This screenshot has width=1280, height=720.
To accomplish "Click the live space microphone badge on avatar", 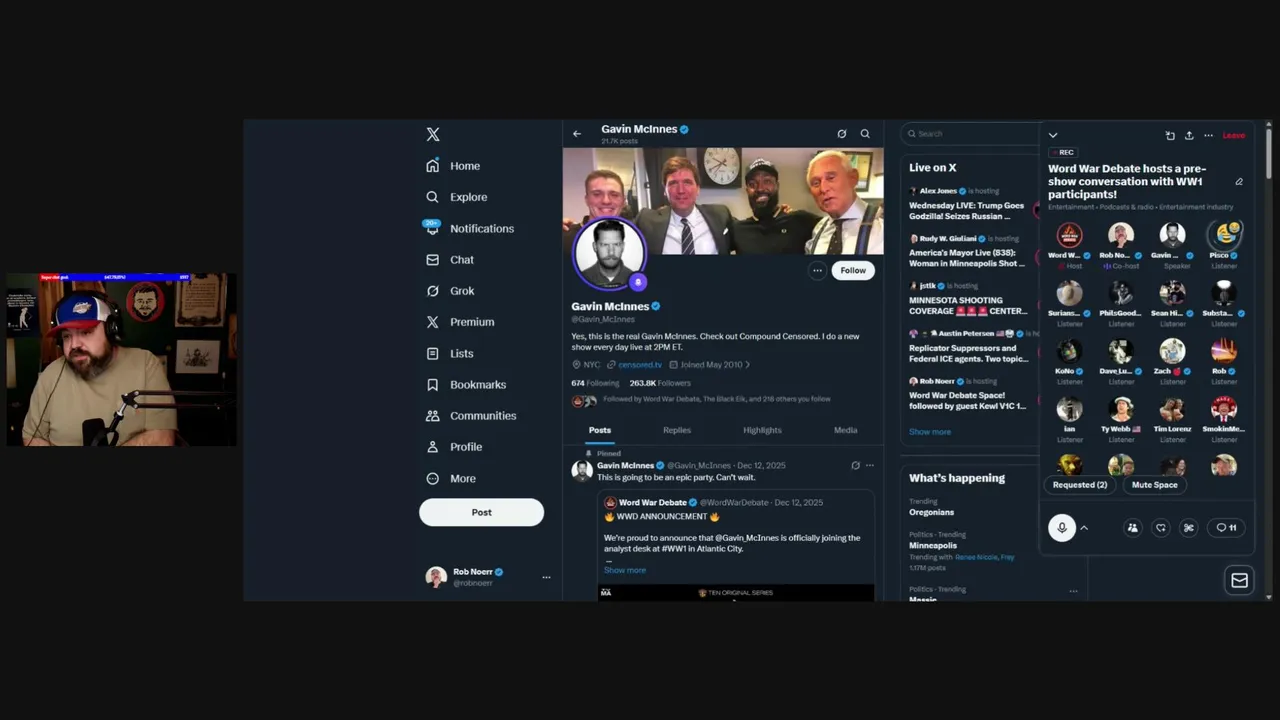I will point(638,282).
